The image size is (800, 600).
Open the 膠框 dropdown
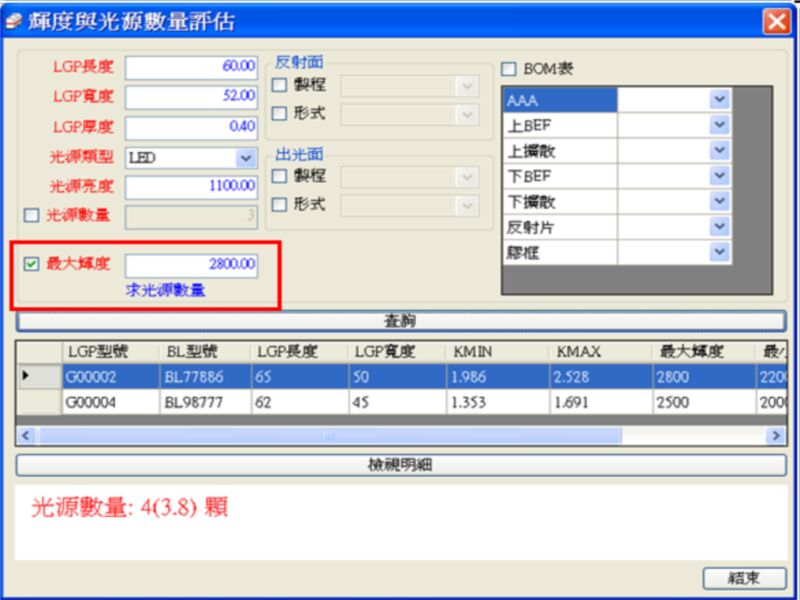[x=719, y=252]
